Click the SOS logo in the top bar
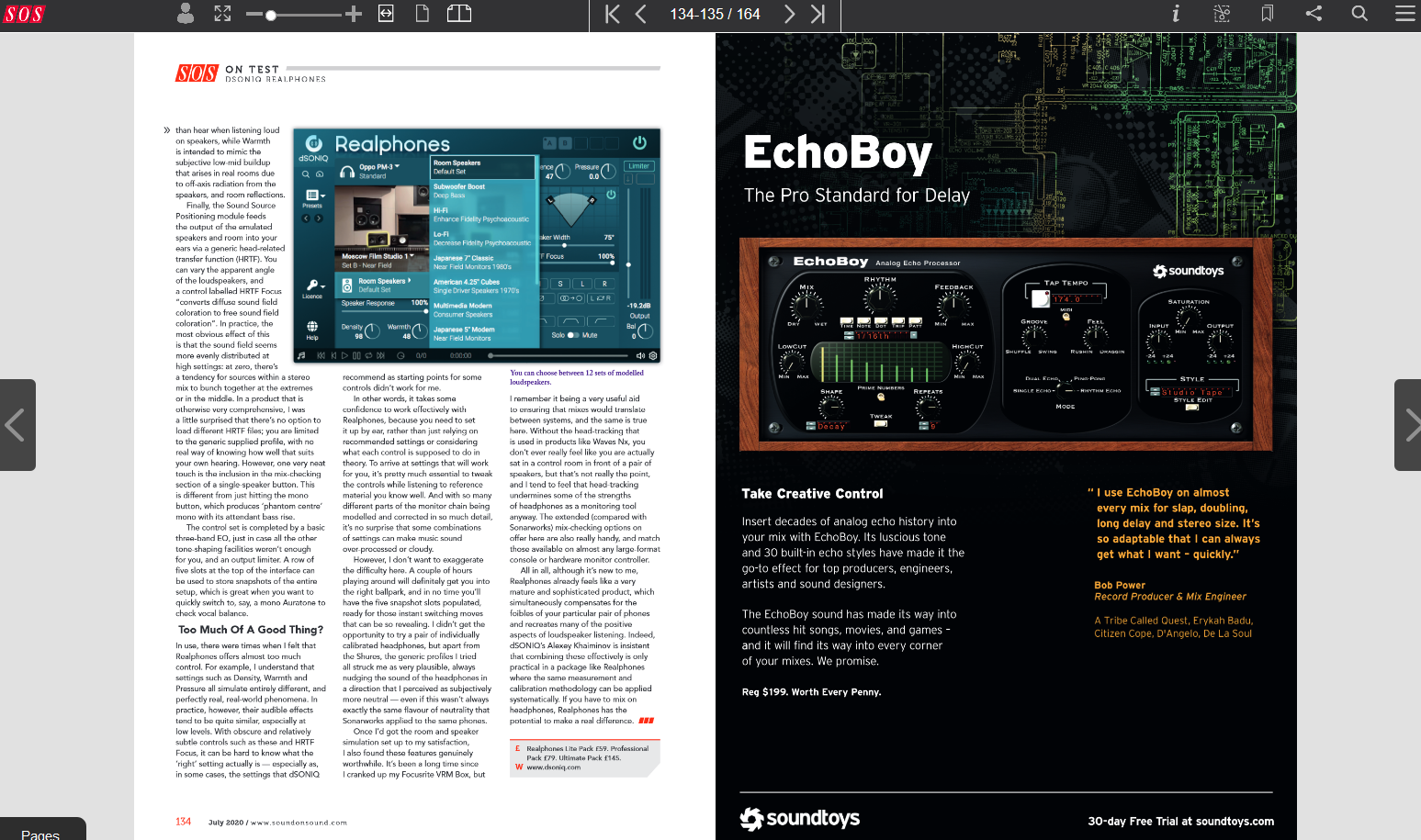 (x=23, y=14)
